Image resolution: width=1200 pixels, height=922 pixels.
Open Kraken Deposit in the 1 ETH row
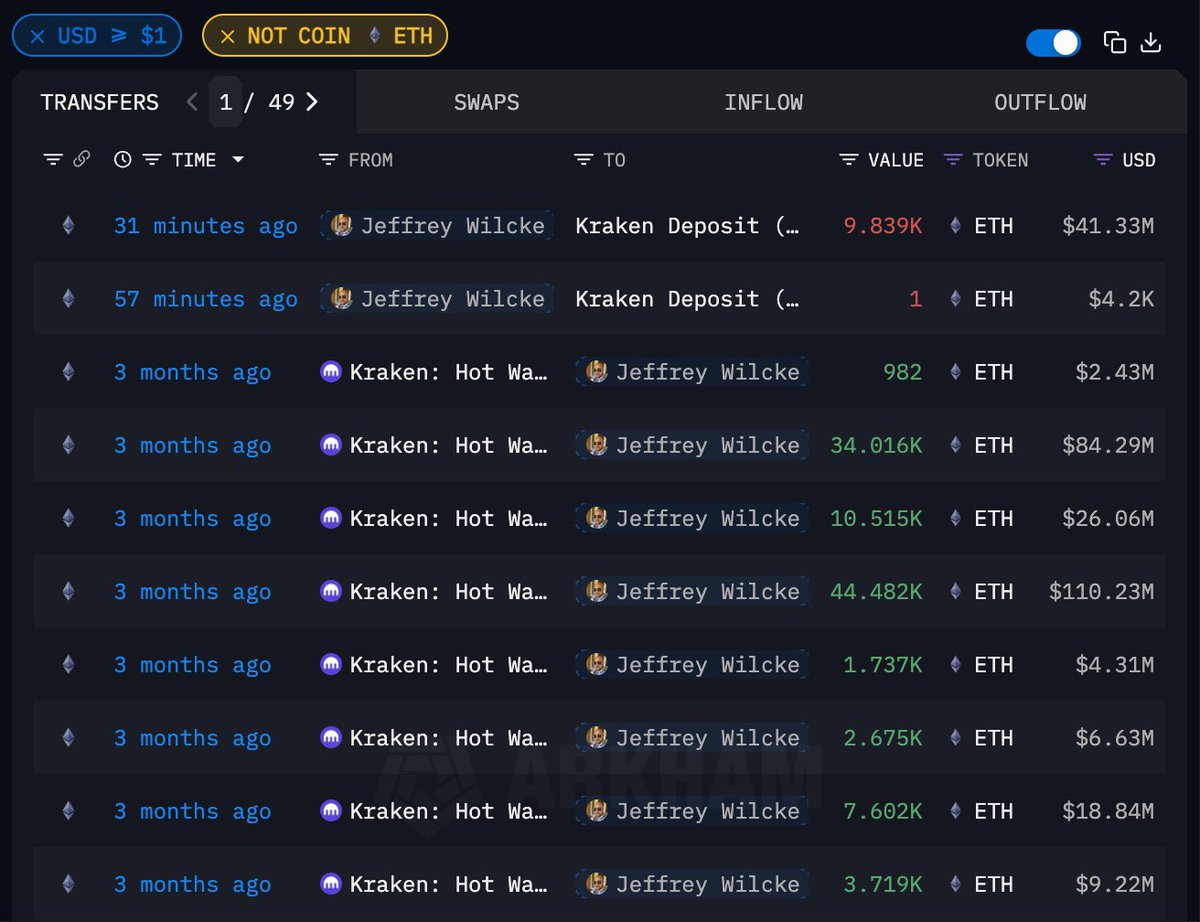(x=687, y=299)
